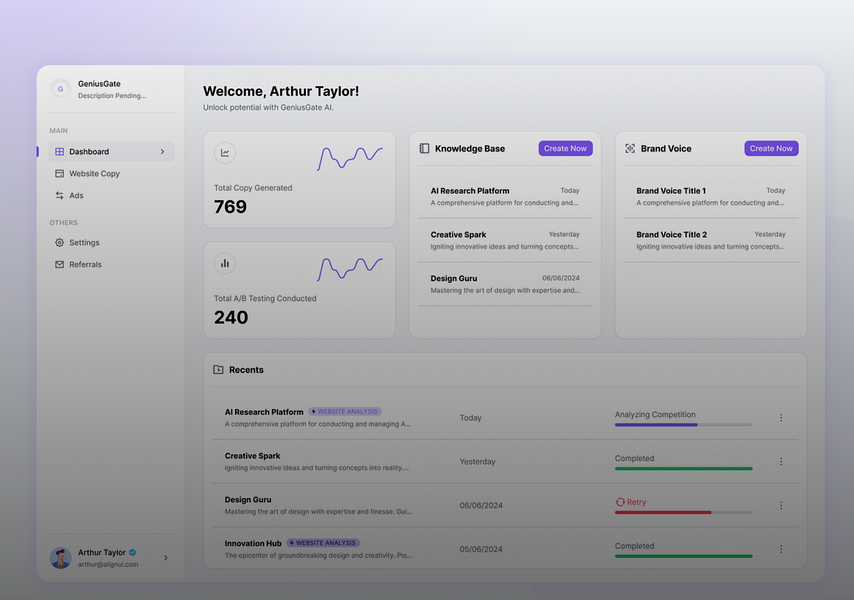
Task: Open options menu for AI Research Platform row
Action: tap(781, 418)
